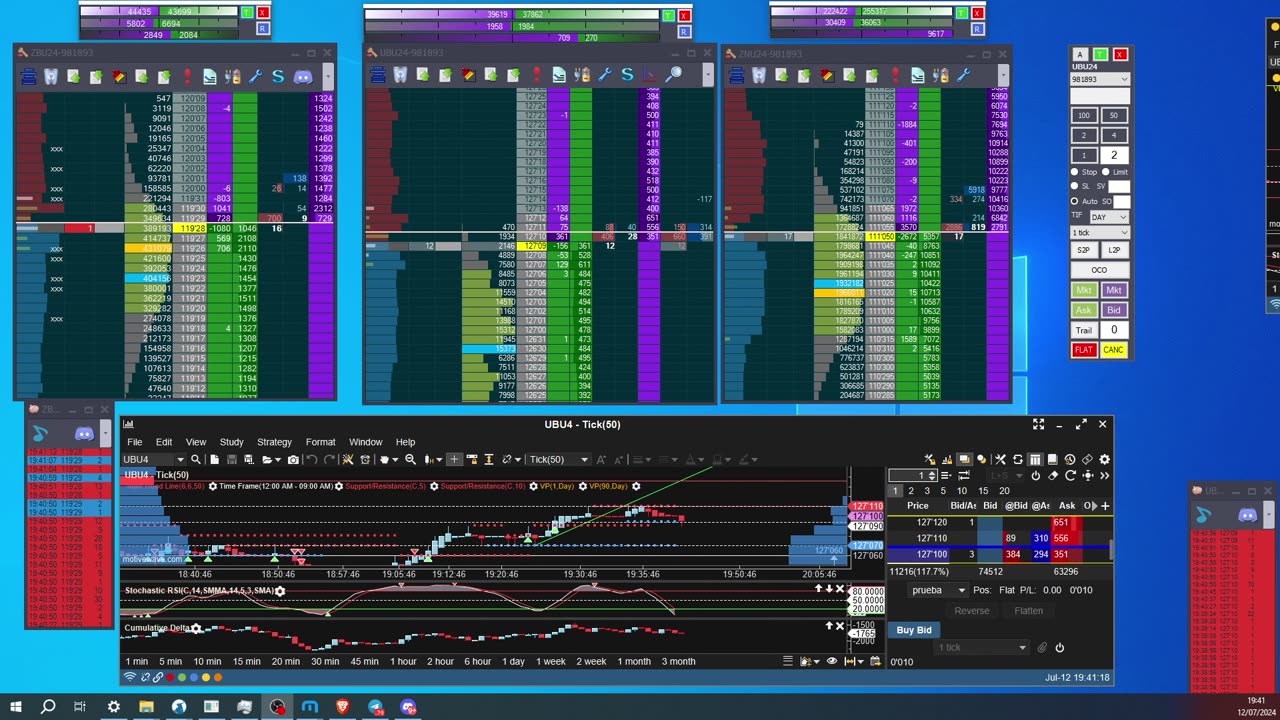Select the Stop radio button

(1075, 172)
